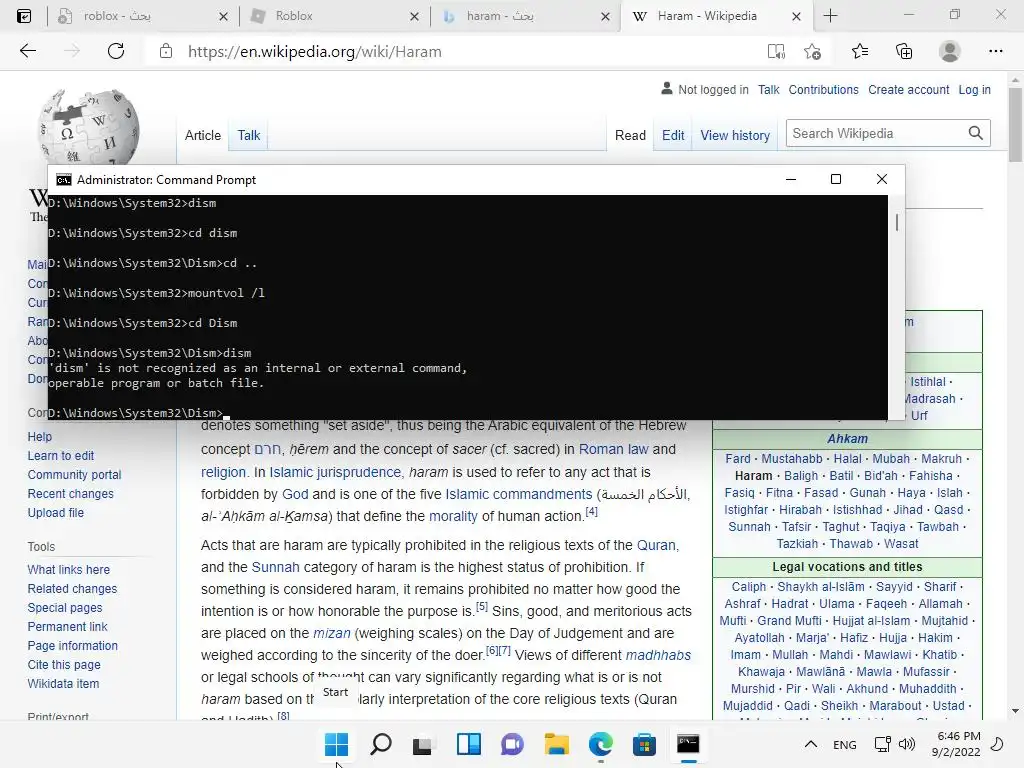Open Task View on the taskbar

pos(423,744)
